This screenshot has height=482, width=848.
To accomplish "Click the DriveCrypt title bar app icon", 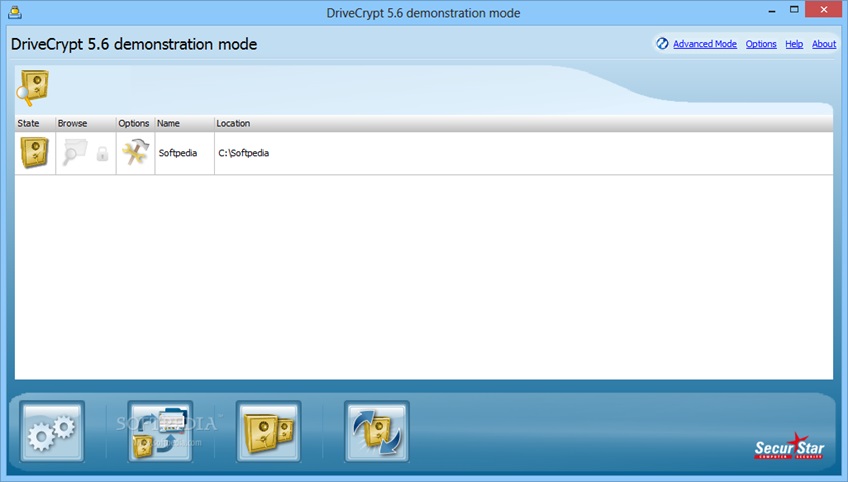I will (x=15, y=12).
